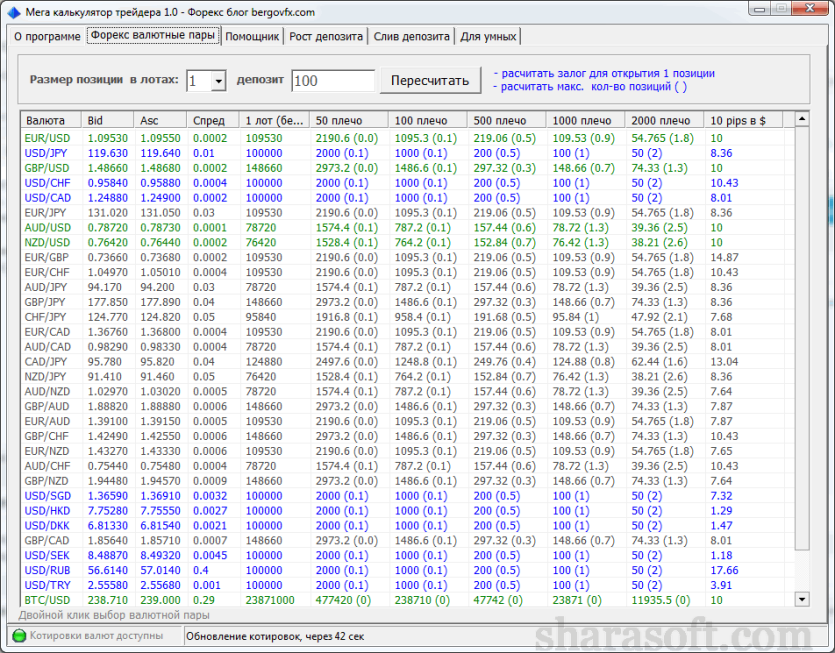Screen dimensions: 835x653
Task: Click the table's scroll down arrow
Action: (802, 599)
